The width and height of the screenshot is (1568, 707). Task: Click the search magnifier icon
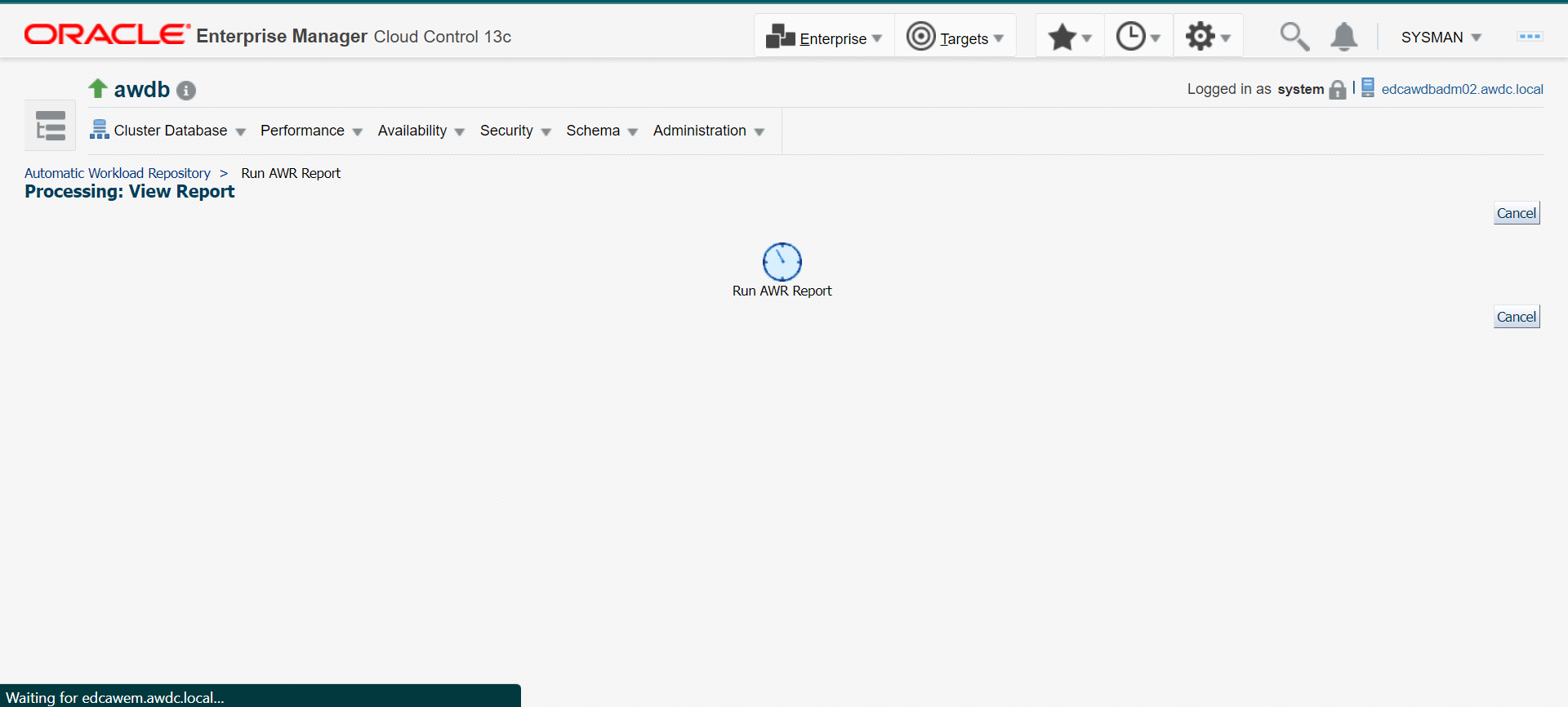click(1294, 37)
